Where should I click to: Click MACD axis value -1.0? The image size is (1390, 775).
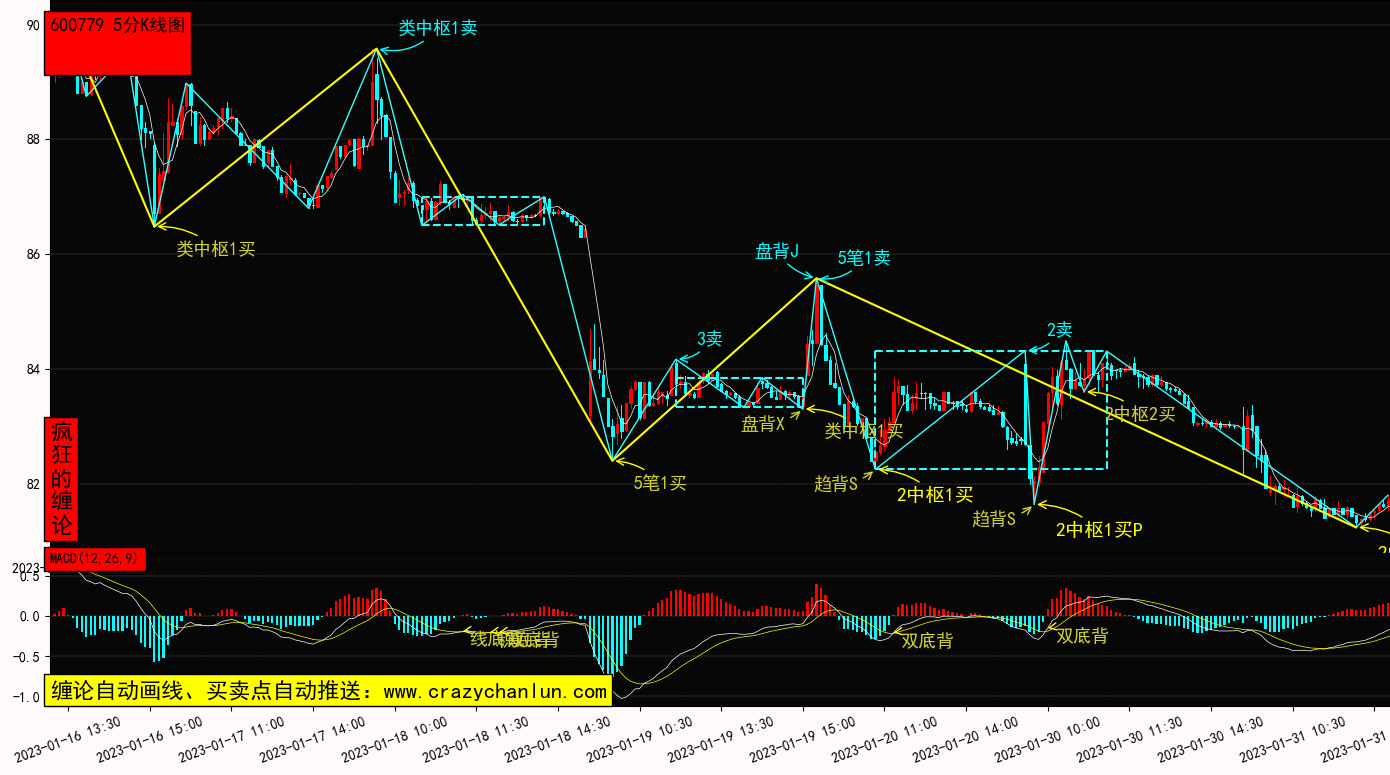26,698
